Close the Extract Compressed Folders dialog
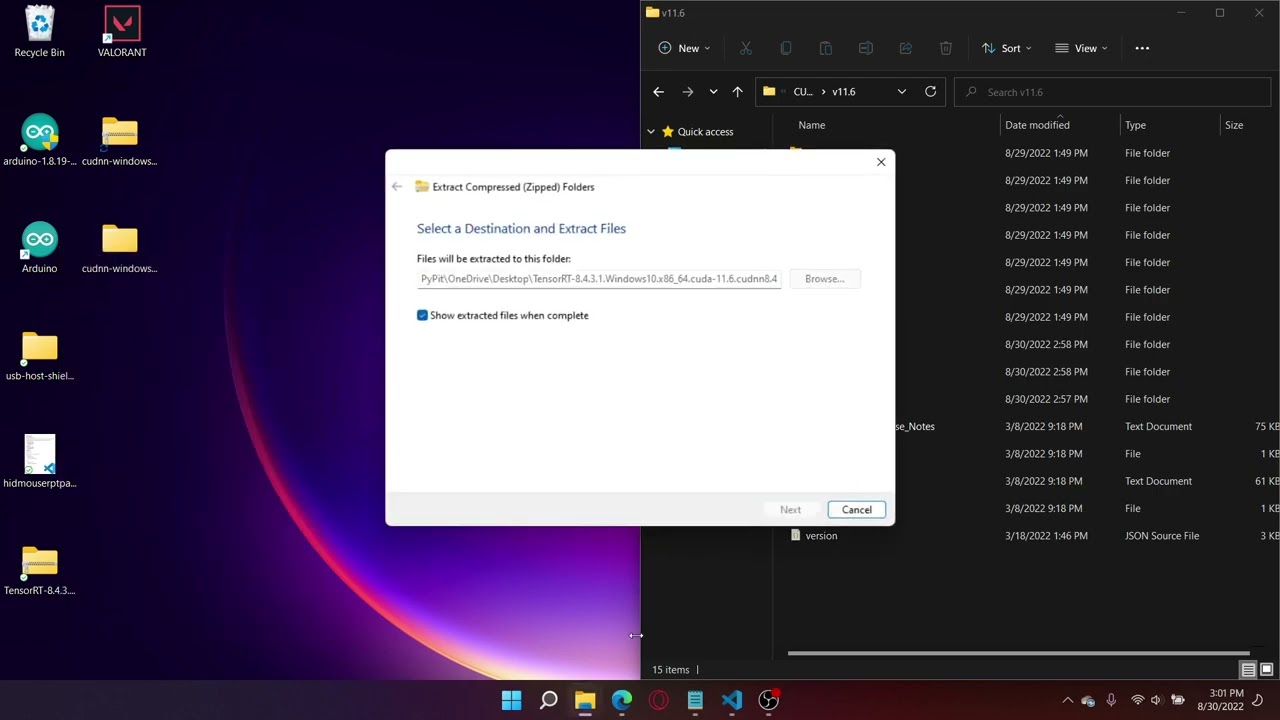Viewport: 1280px width, 720px height. pyautogui.click(x=881, y=162)
